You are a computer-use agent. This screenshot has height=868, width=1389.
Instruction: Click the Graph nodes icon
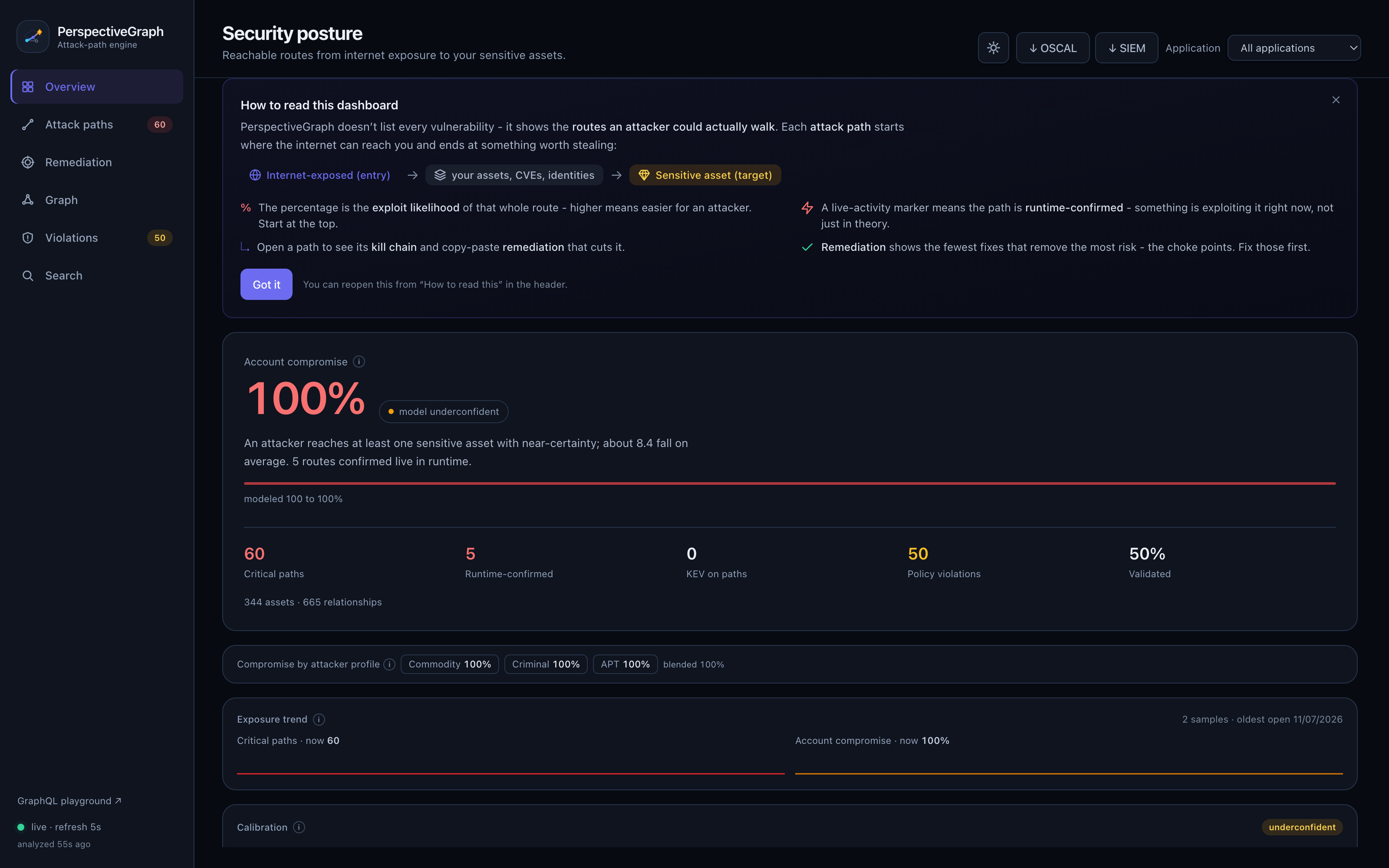coord(27,200)
